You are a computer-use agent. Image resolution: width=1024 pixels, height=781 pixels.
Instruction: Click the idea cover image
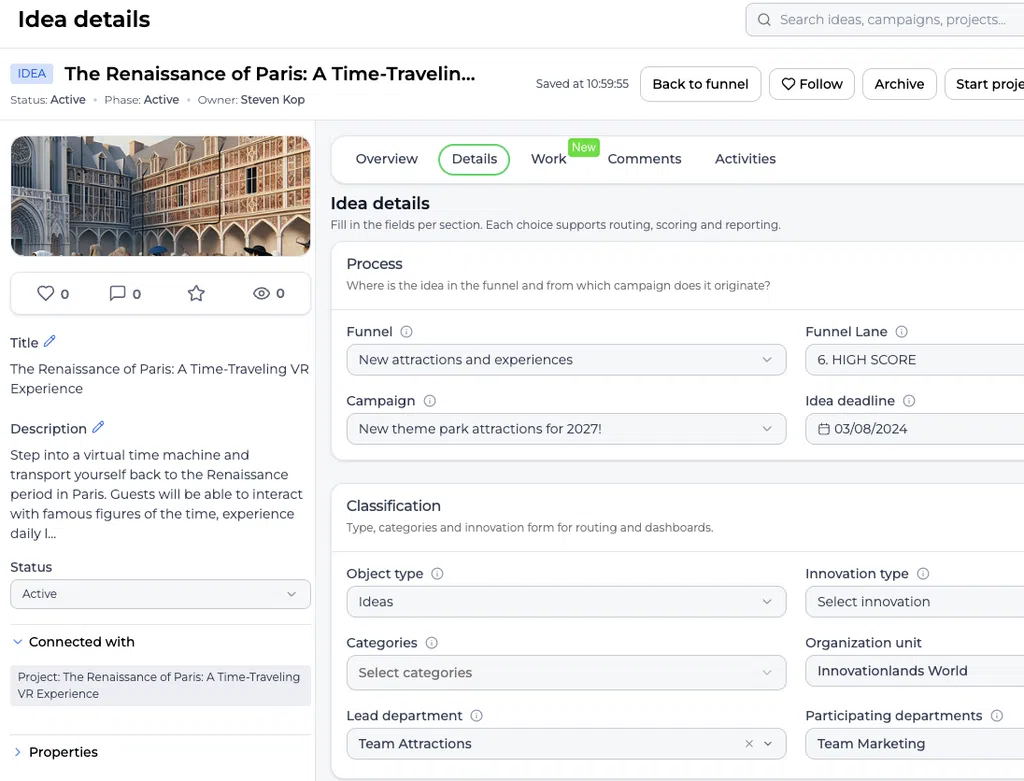coord(161,196)
